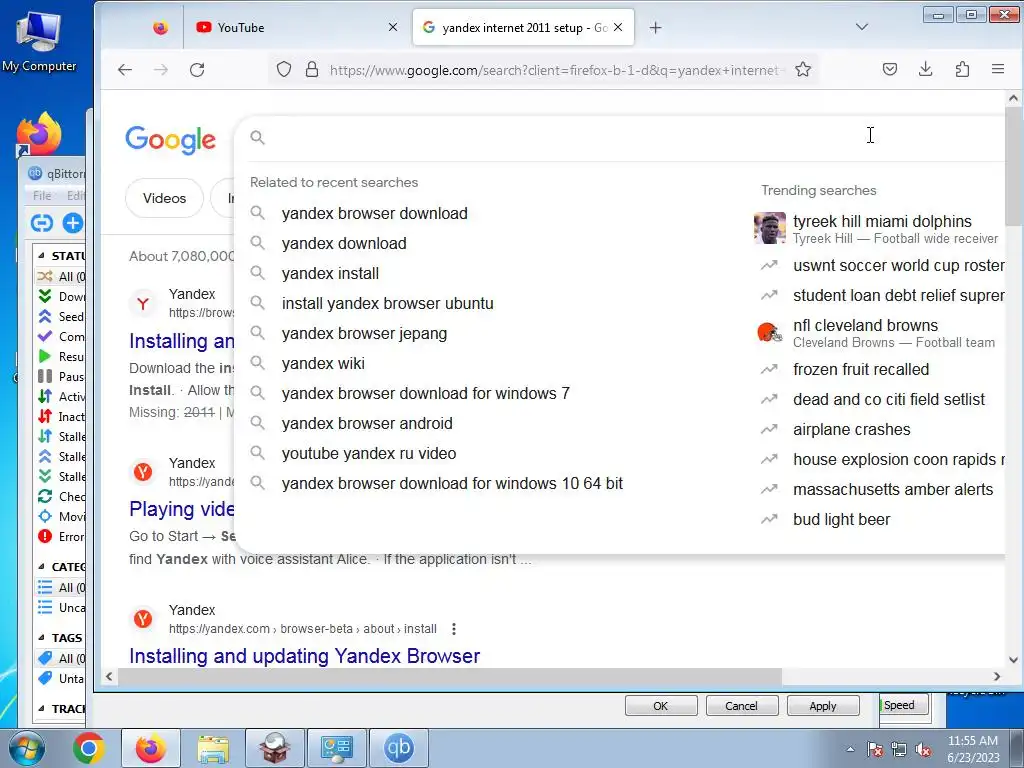The height and width of the screenshot is (768, 1024).
Task: Open Installing and updating Yandex Browser result
Action: (304, 656)
